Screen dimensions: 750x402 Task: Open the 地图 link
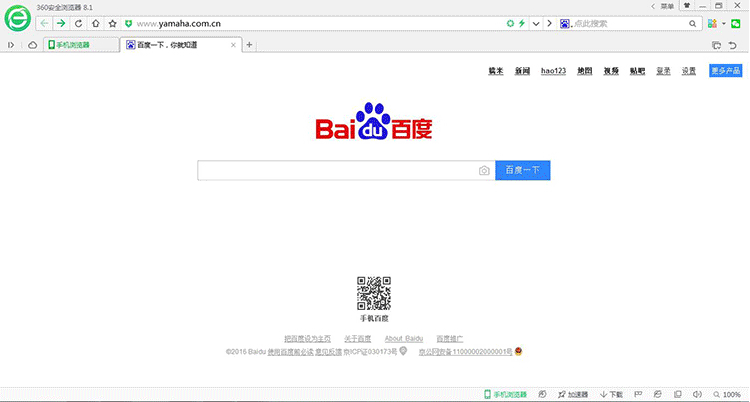[585, 71]
